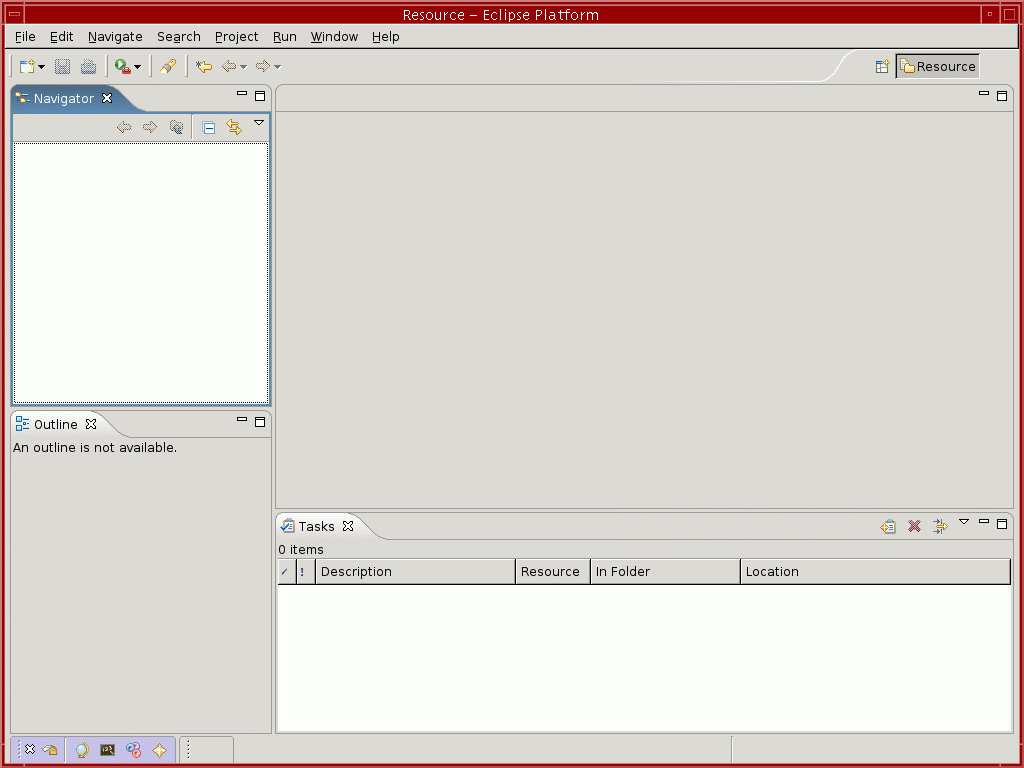Open the Tasks view menu triangle

click(x=964, y=521)
